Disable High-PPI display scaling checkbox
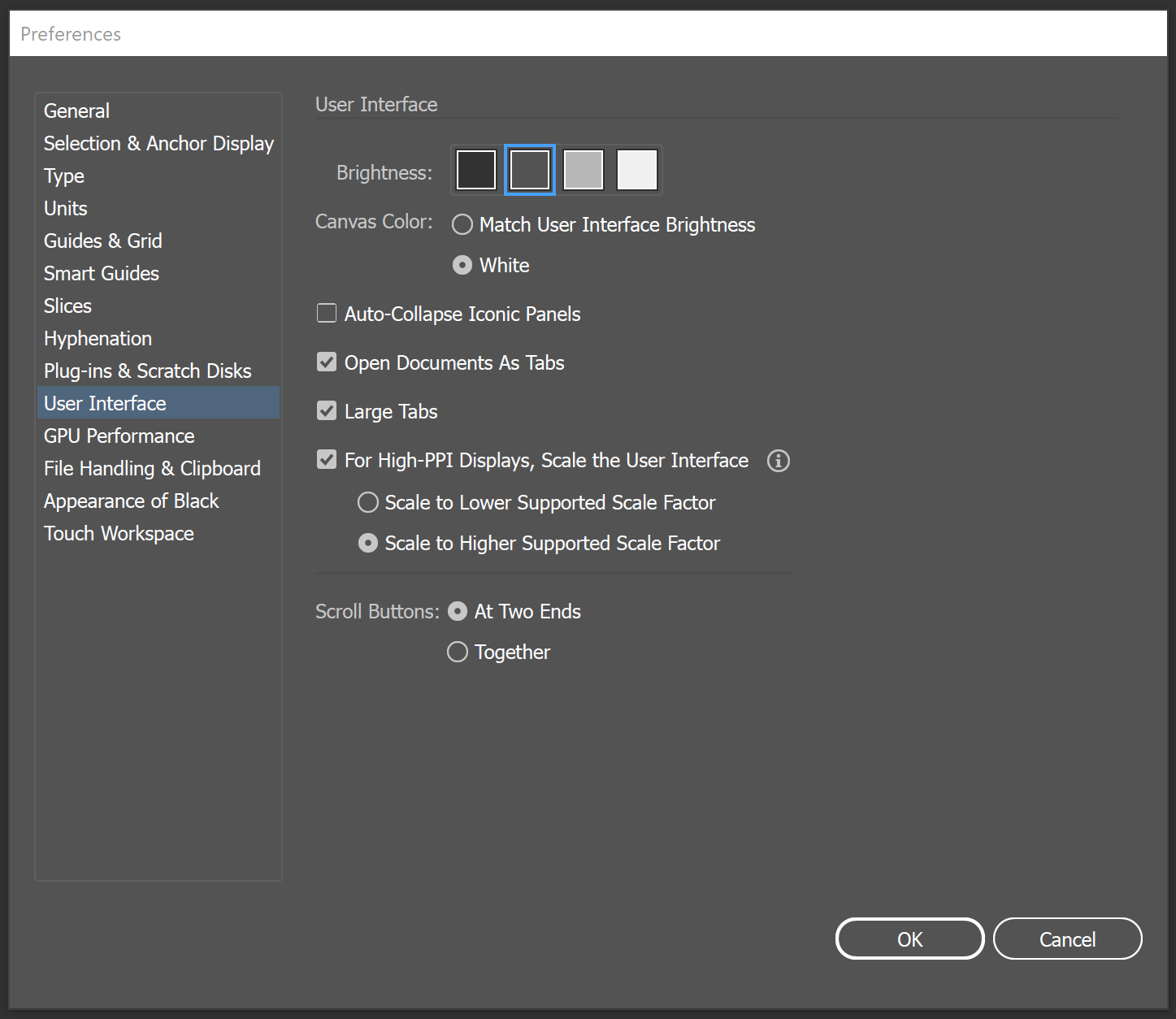 point(327,460)
